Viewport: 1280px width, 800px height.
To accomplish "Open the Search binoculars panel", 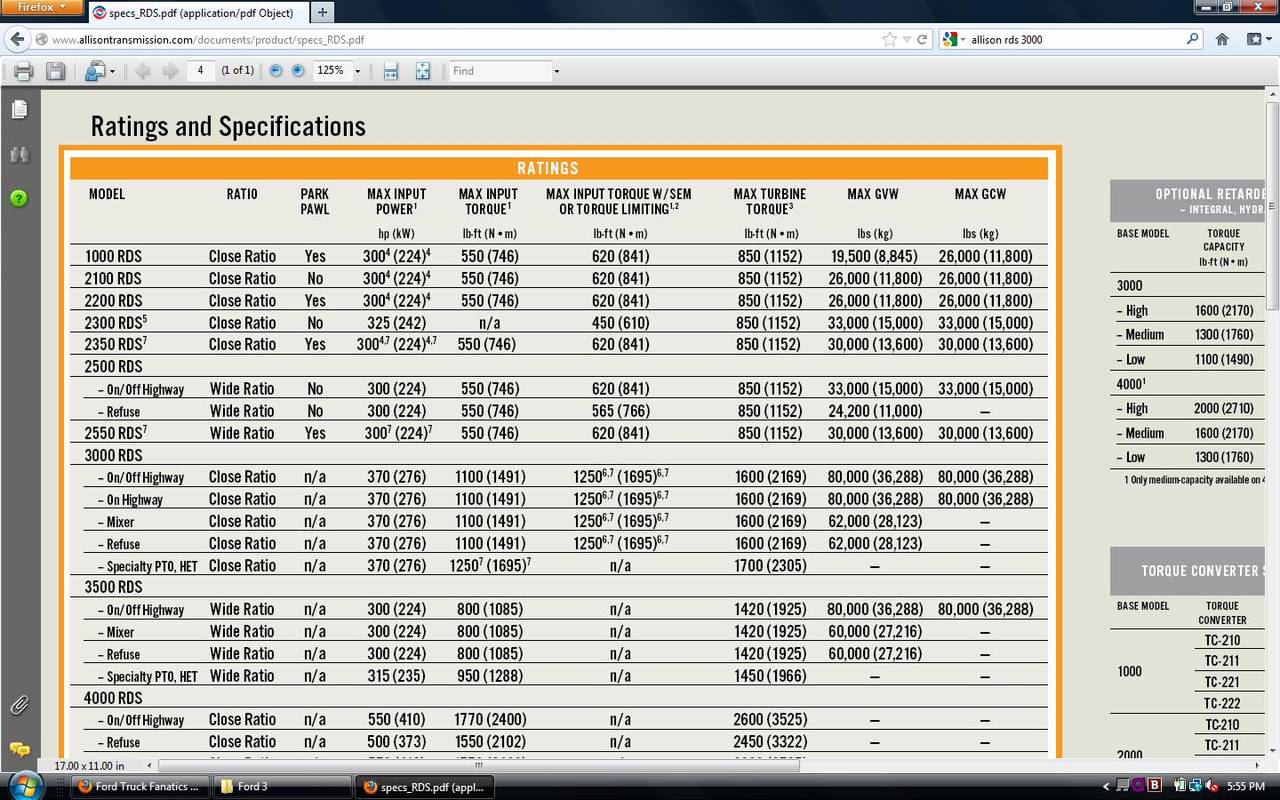I will click(19, 154).
